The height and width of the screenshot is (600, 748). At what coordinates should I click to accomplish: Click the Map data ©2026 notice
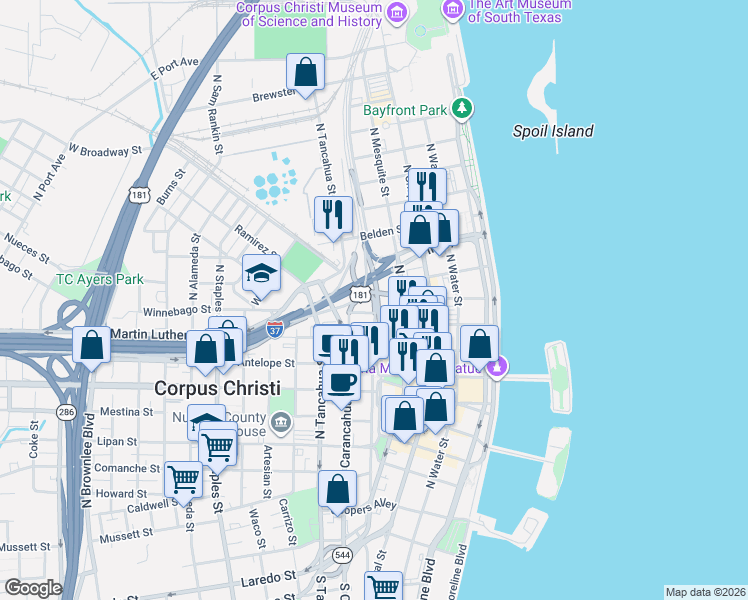tap(706, 592)
